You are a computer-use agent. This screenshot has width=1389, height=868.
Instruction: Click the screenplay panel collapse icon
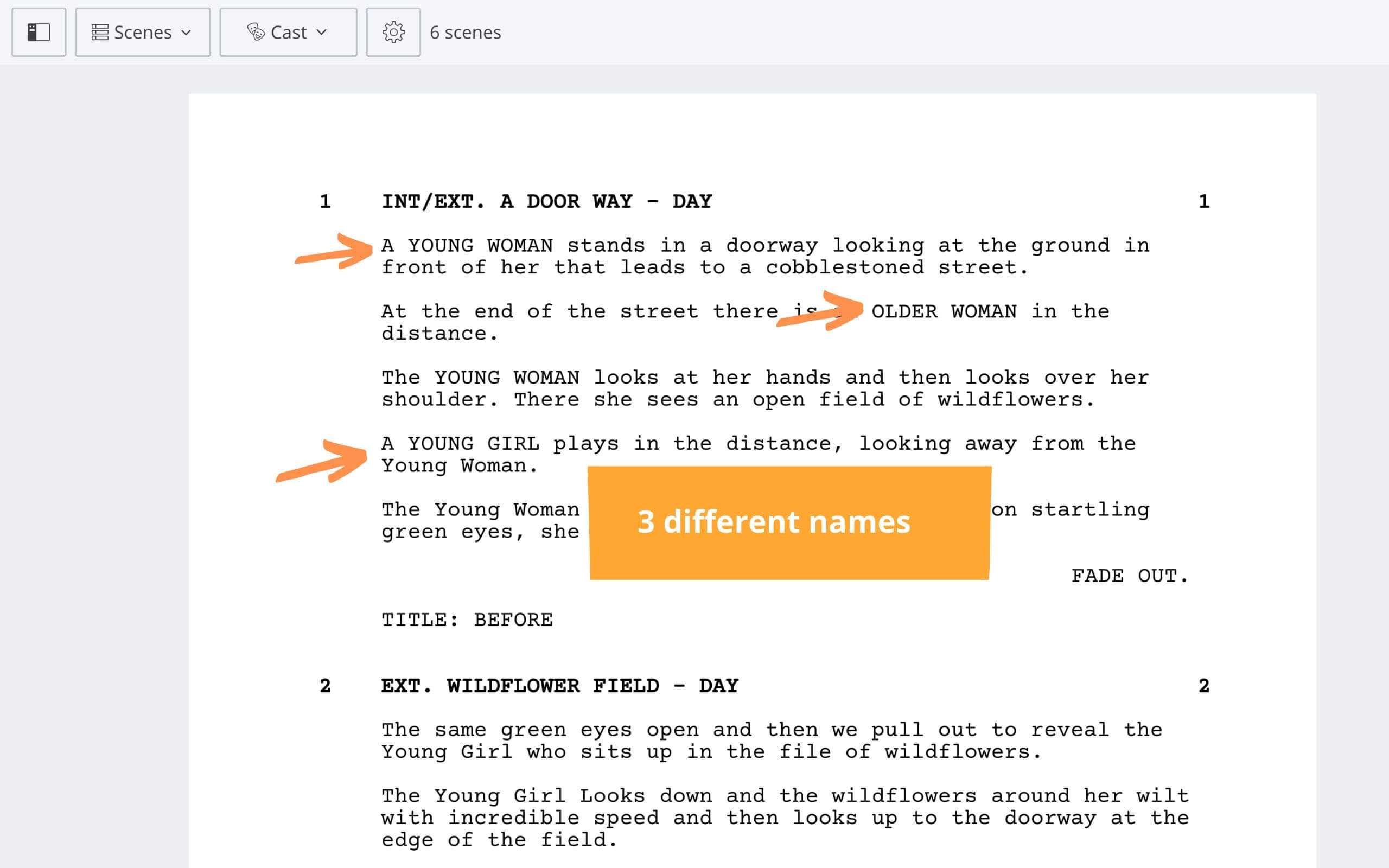tap(37, 31)
